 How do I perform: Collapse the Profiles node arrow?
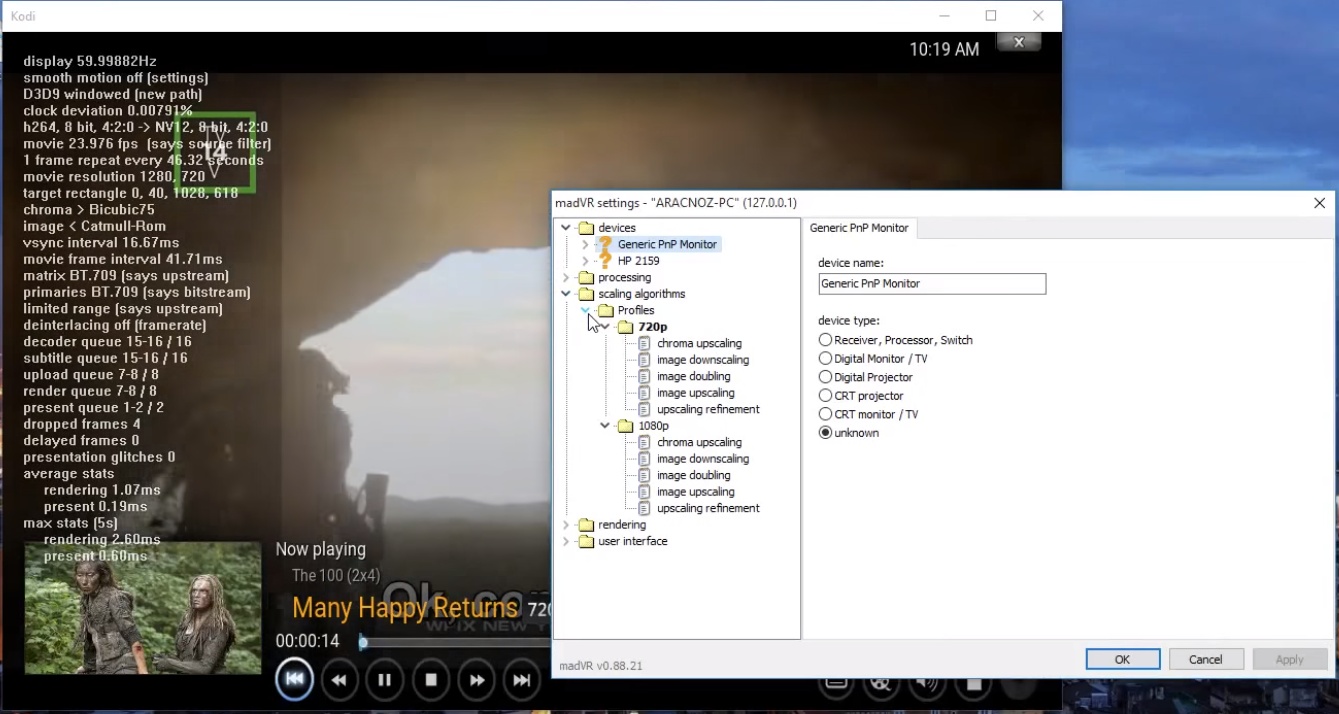click(586, 310)
